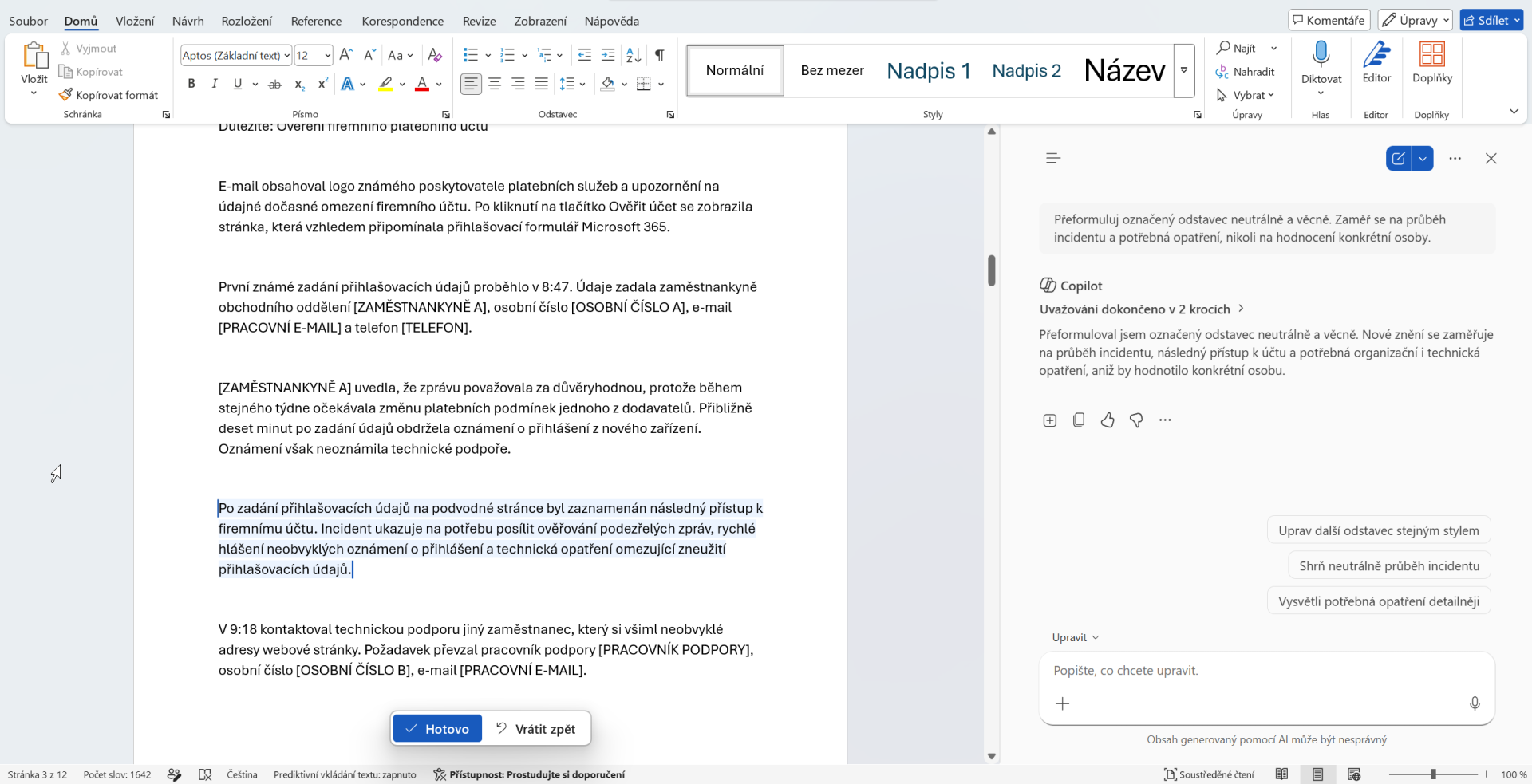
Task: Click Upravit další odstavec suggestion
Action: coord(1379,530)
